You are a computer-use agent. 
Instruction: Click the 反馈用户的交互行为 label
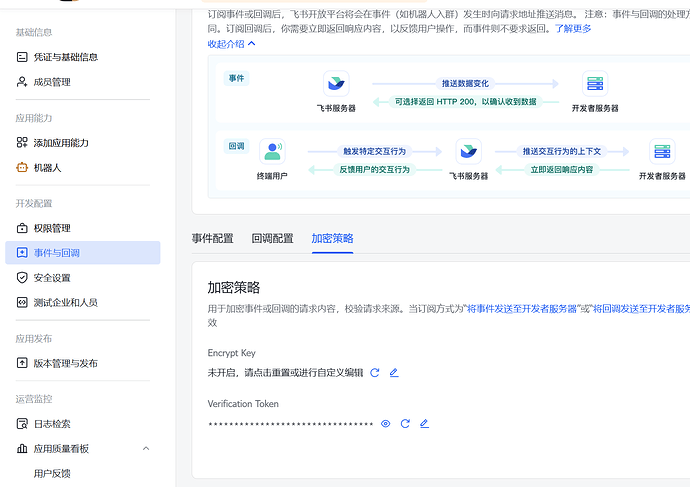374,169
